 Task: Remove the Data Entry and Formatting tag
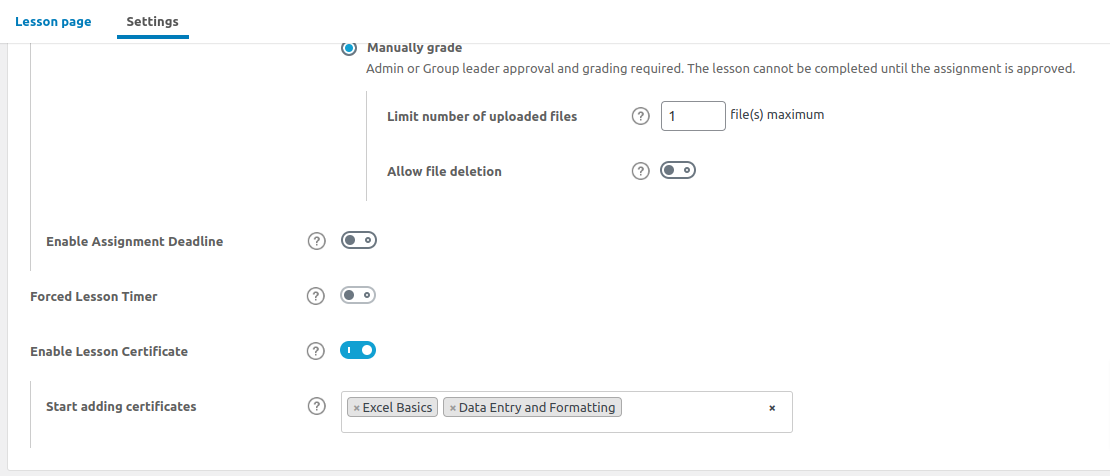tap(452, 408)
